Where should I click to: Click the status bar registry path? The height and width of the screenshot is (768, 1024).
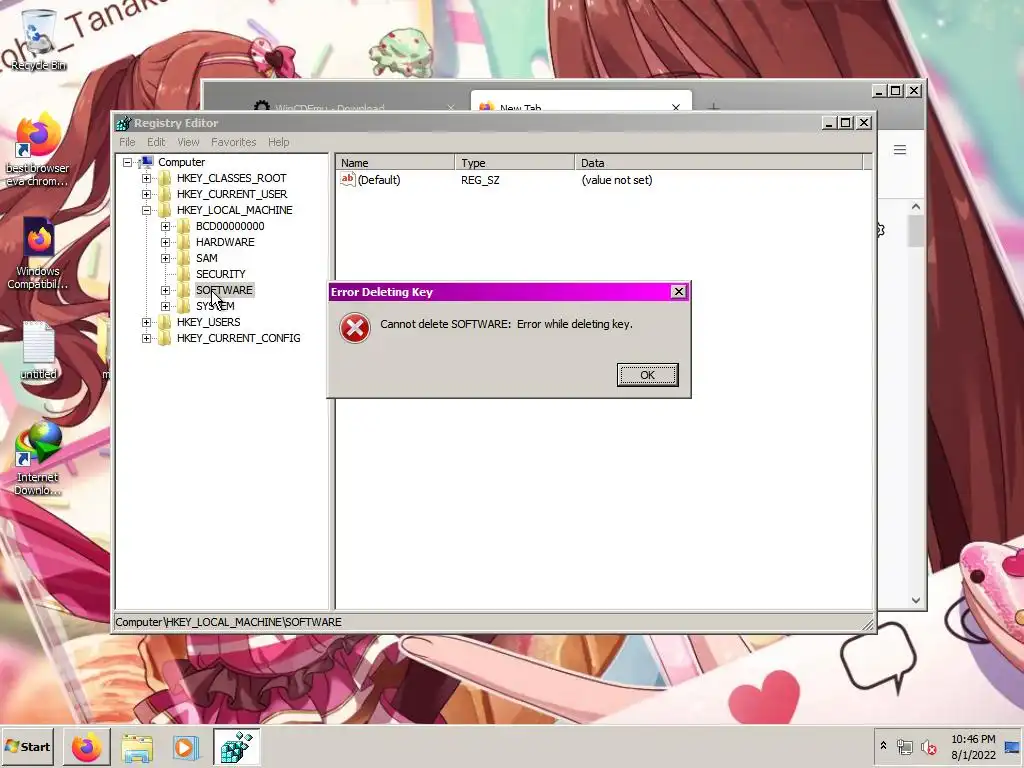229,622
